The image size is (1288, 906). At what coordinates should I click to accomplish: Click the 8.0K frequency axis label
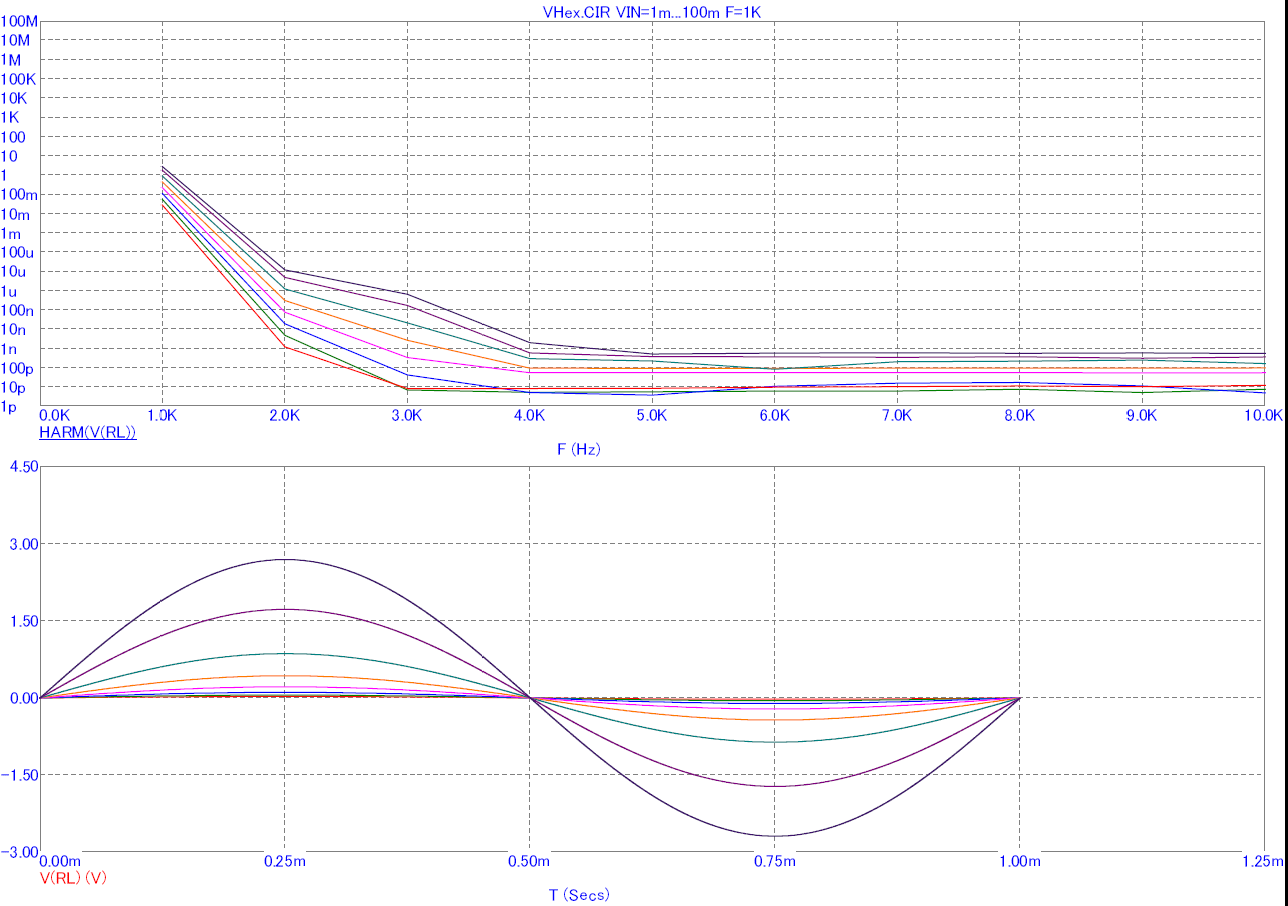[1020, 414]
